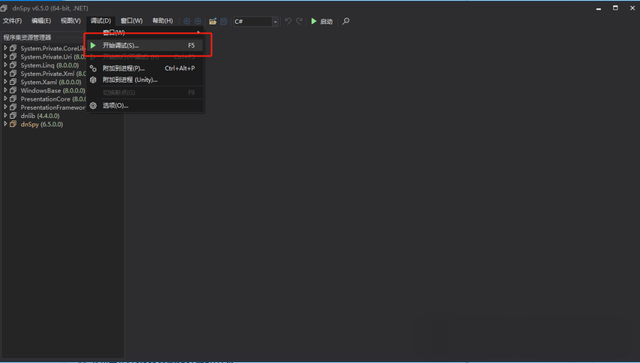Image resolution: width=640 pixels, height=363 pixels.
Task: Click the navigate forward arrow icon
Action: tap(198, 21)
